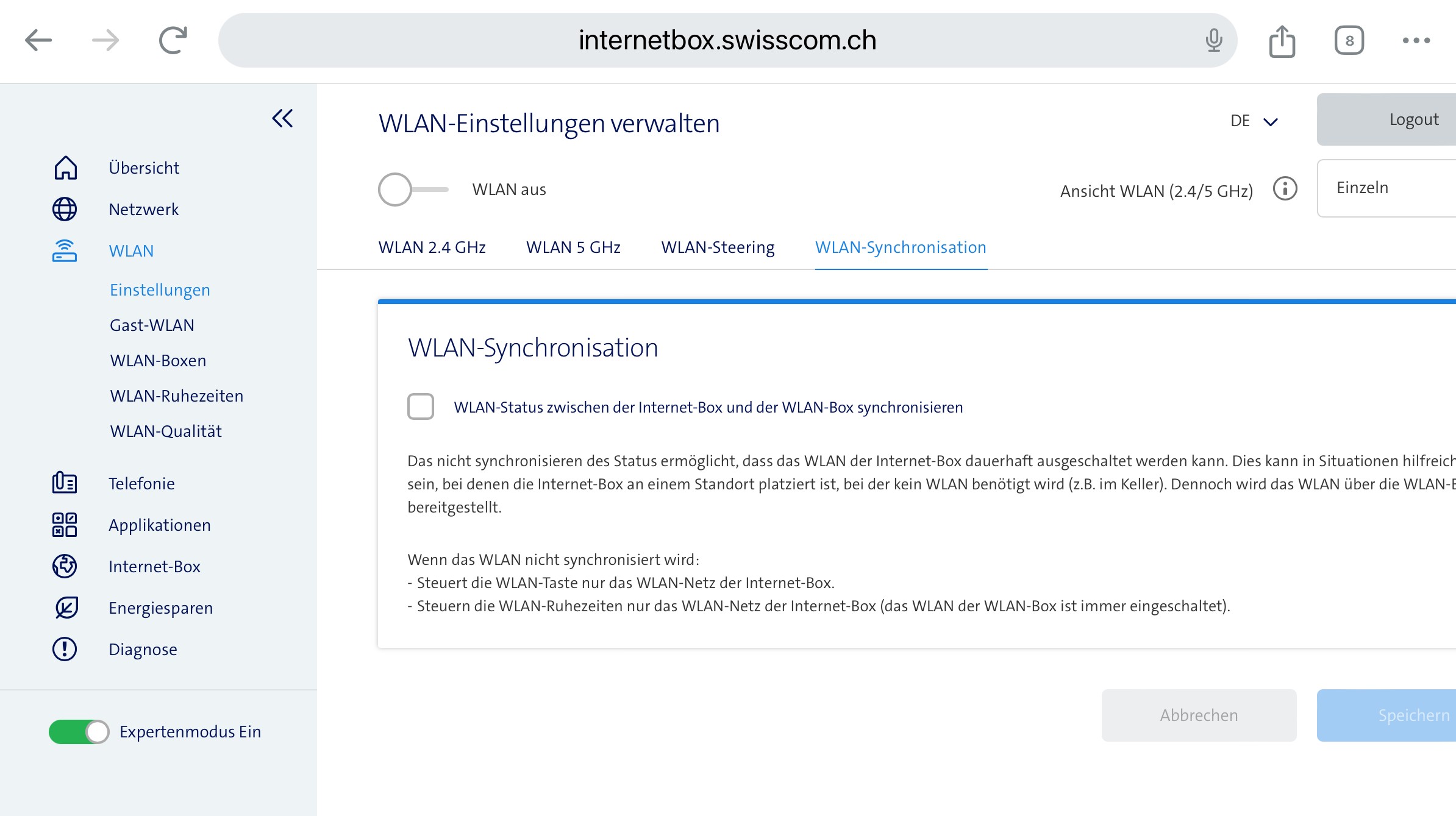Viewport: 1456px width, 816px height.
Task: Click the internetbox.swisscom.ch address bar
Action: point(727,40)
